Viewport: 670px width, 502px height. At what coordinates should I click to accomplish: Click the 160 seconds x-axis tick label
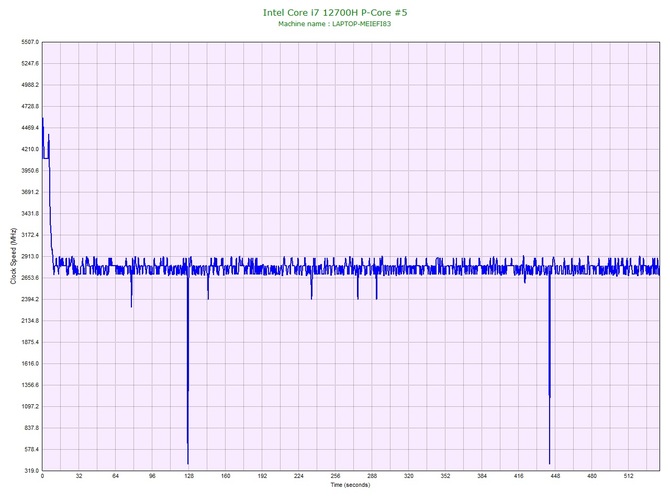point(226,476)
